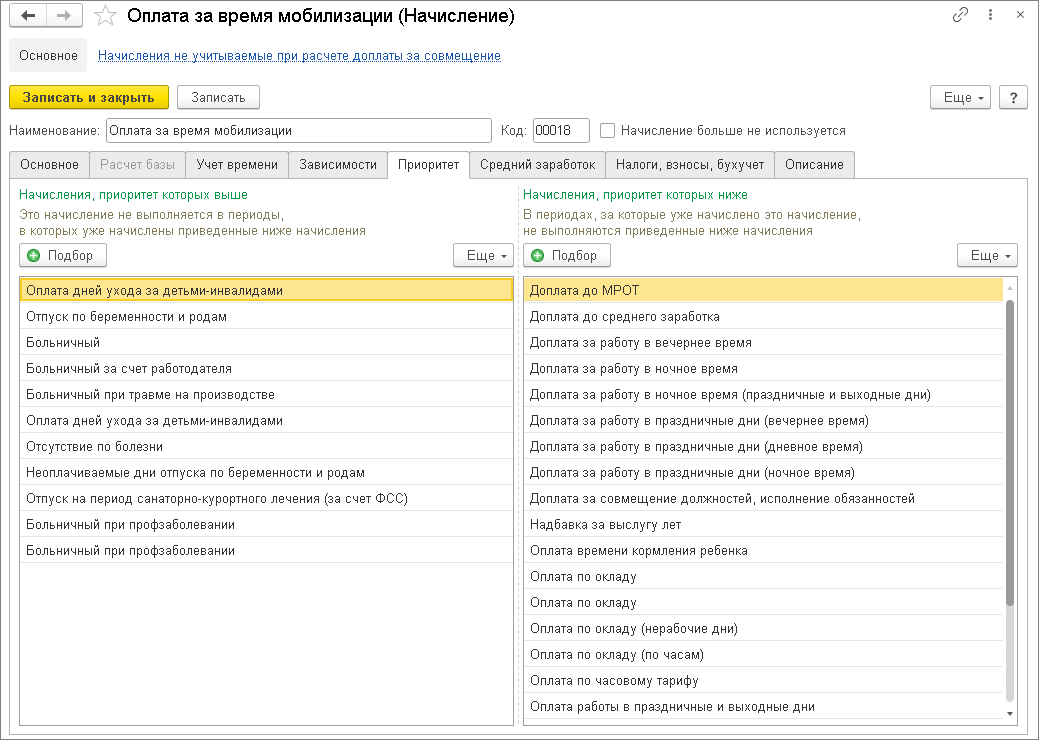Open the 'Описание' tab
The image size is (1039, 740).
click(x=814, y=164)
